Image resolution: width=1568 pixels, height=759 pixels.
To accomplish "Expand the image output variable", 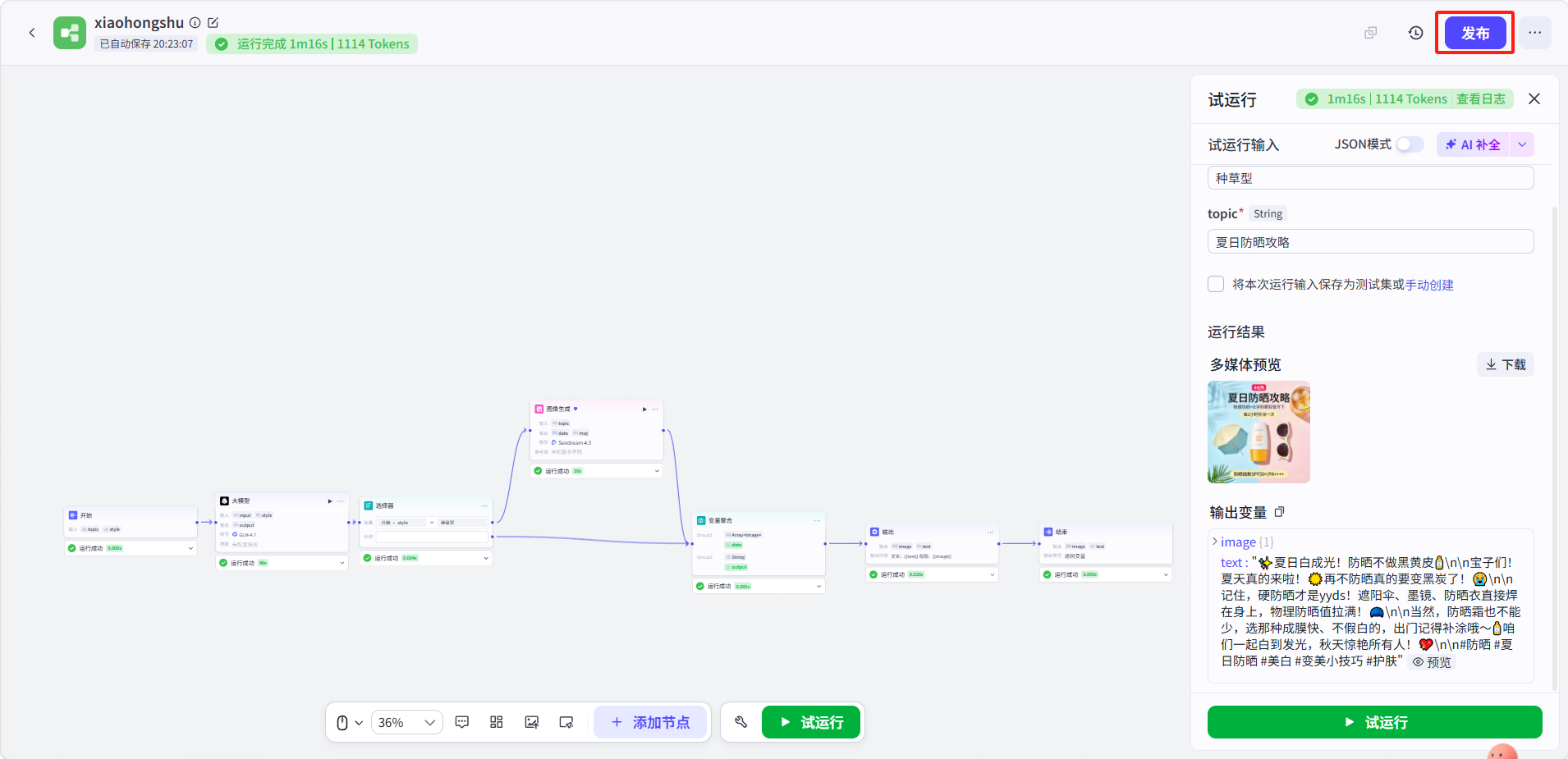I will coord(1215,542).
